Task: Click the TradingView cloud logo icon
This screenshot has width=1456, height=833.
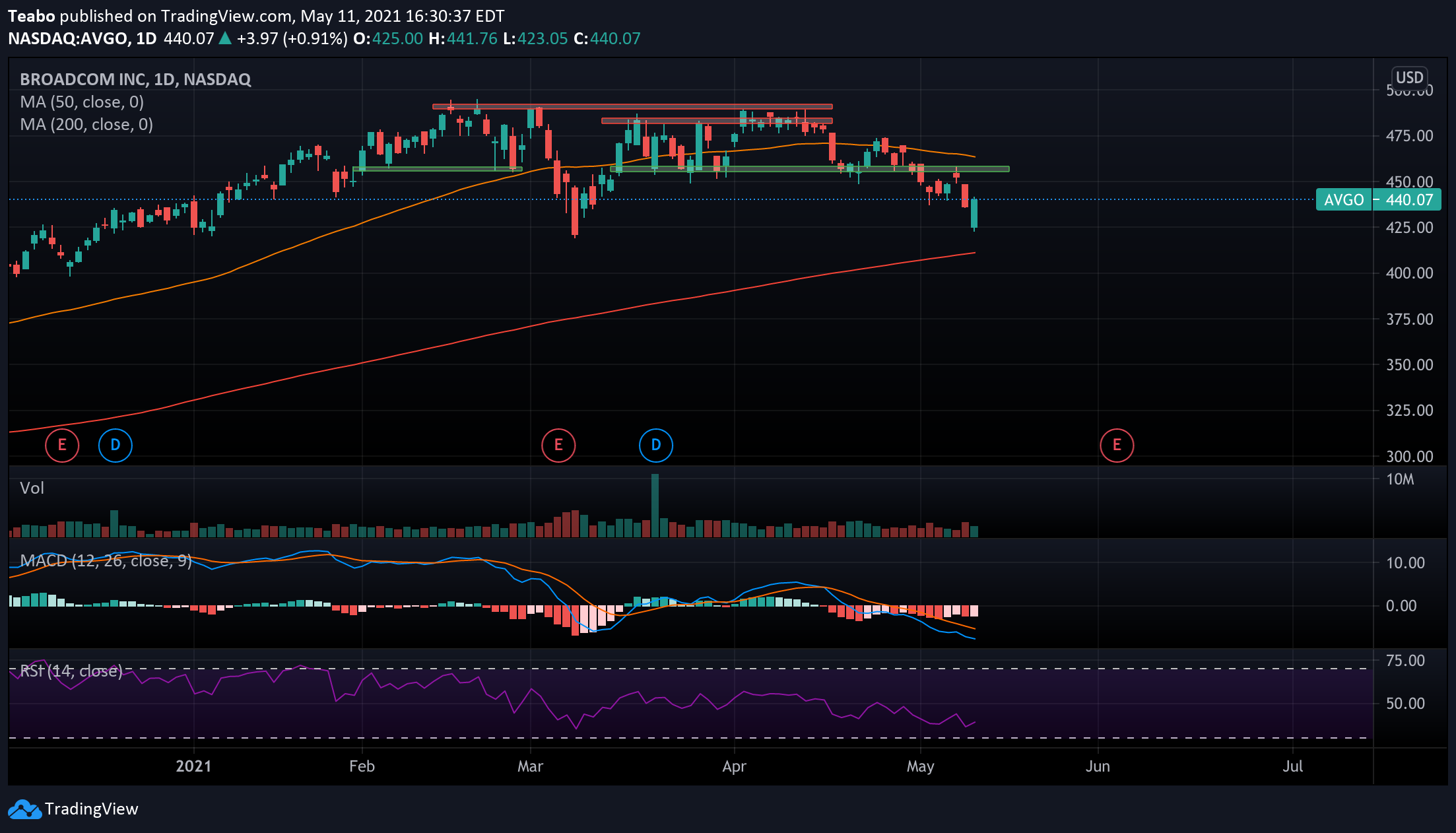Action: coord(24,809)
